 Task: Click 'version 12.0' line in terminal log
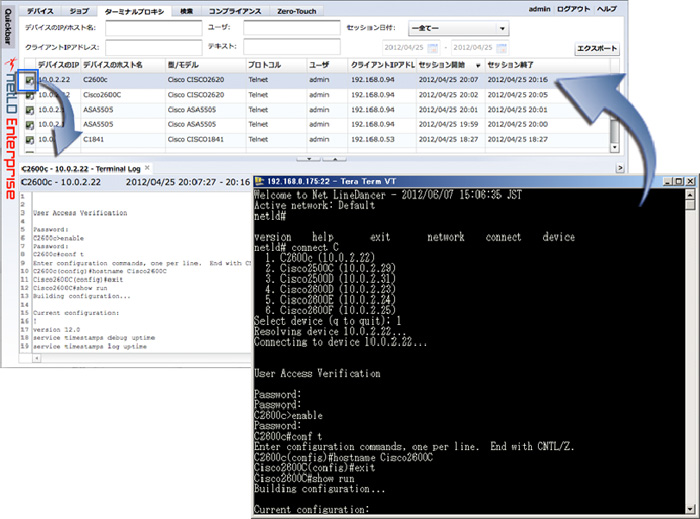(57, 329)
